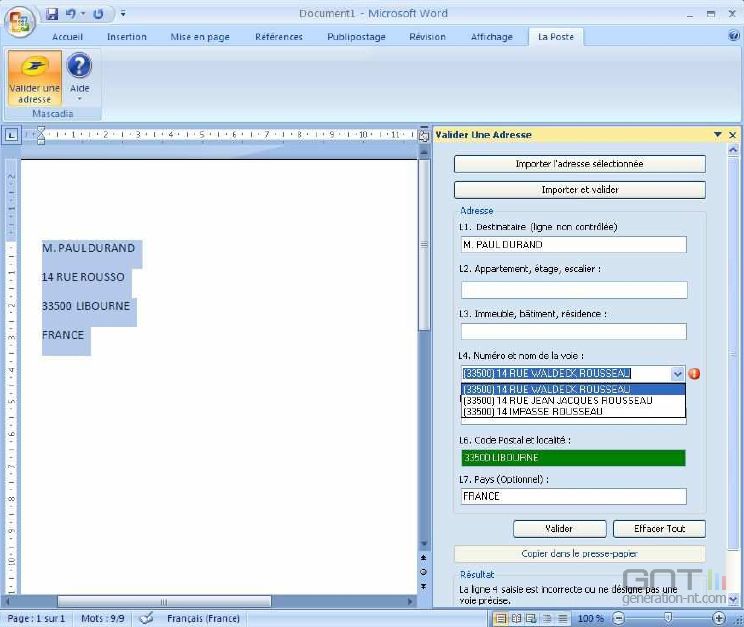
Task: Click the Effacer Tout button
Action: [x=659, y=529]
